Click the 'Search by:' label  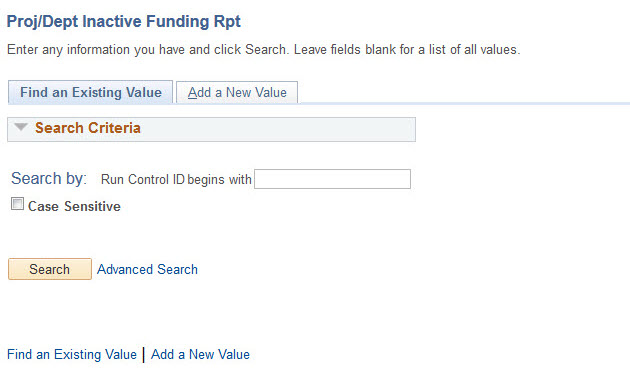[x=49, y=178]
